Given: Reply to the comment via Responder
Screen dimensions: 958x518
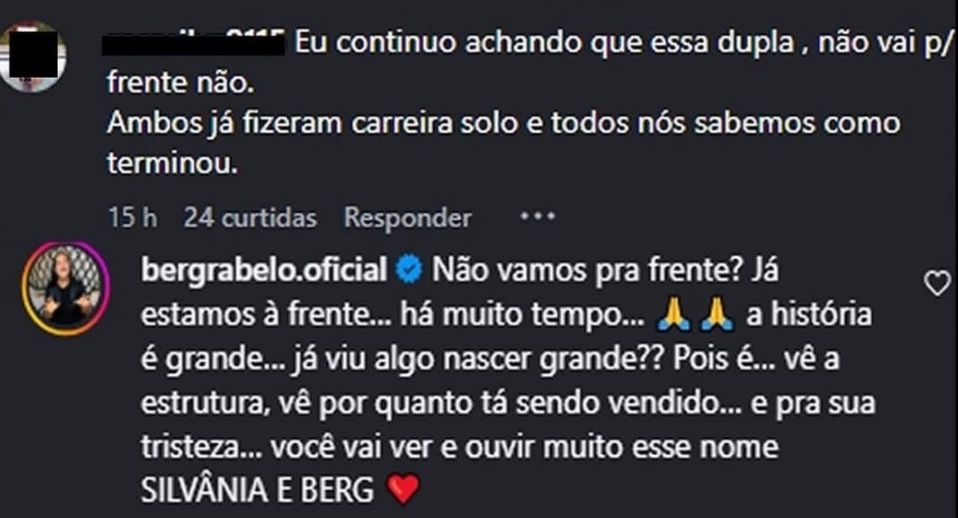Looking at the screenshot, I should [x=407, y=217].
